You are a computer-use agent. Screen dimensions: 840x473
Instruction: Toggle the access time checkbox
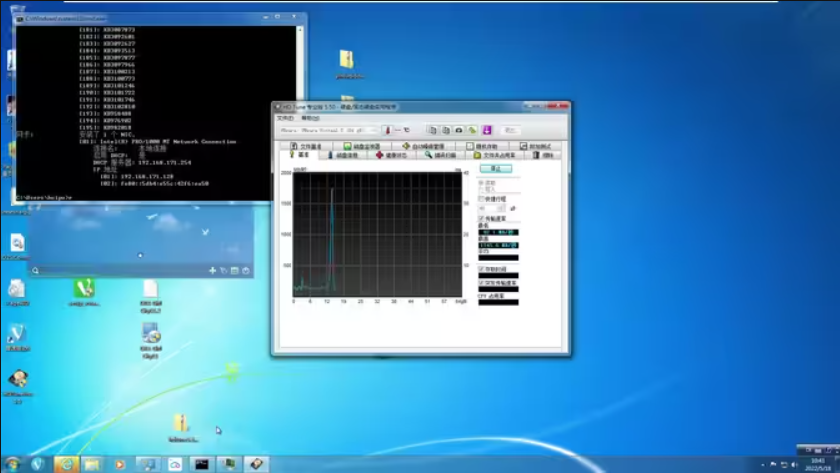(481, 269)
